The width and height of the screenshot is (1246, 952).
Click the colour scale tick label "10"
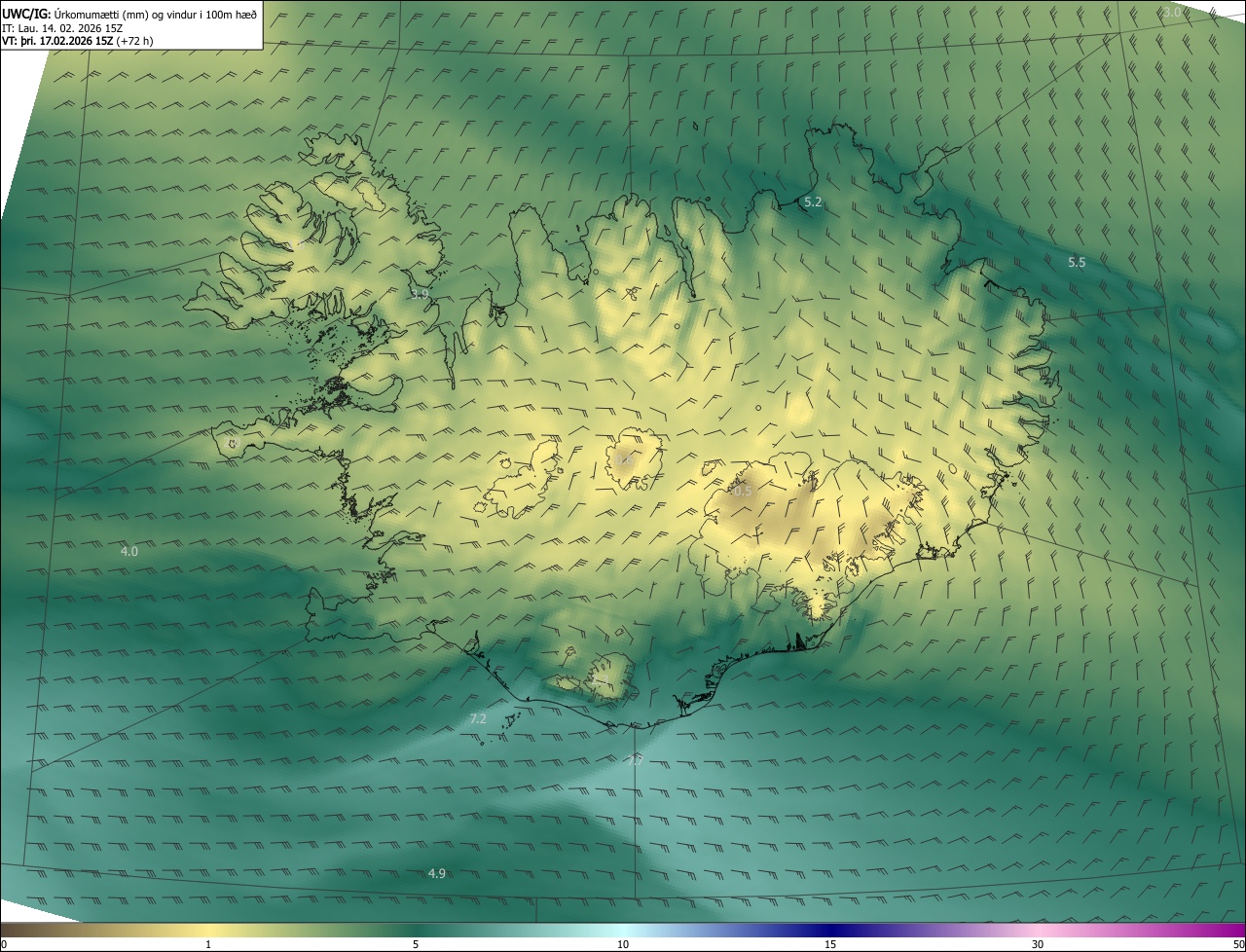[x=623, y=944]
